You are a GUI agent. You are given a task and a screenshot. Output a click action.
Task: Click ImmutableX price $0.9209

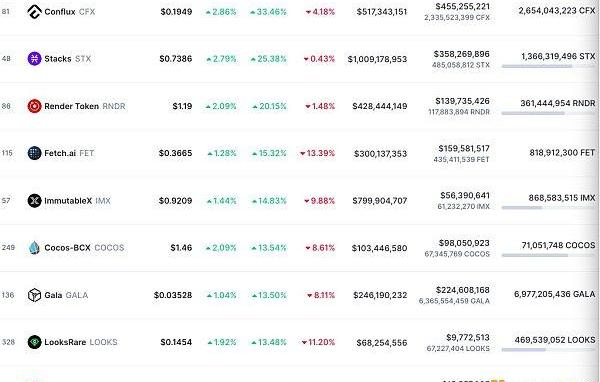pyautogui.click(x=175, y=201)
